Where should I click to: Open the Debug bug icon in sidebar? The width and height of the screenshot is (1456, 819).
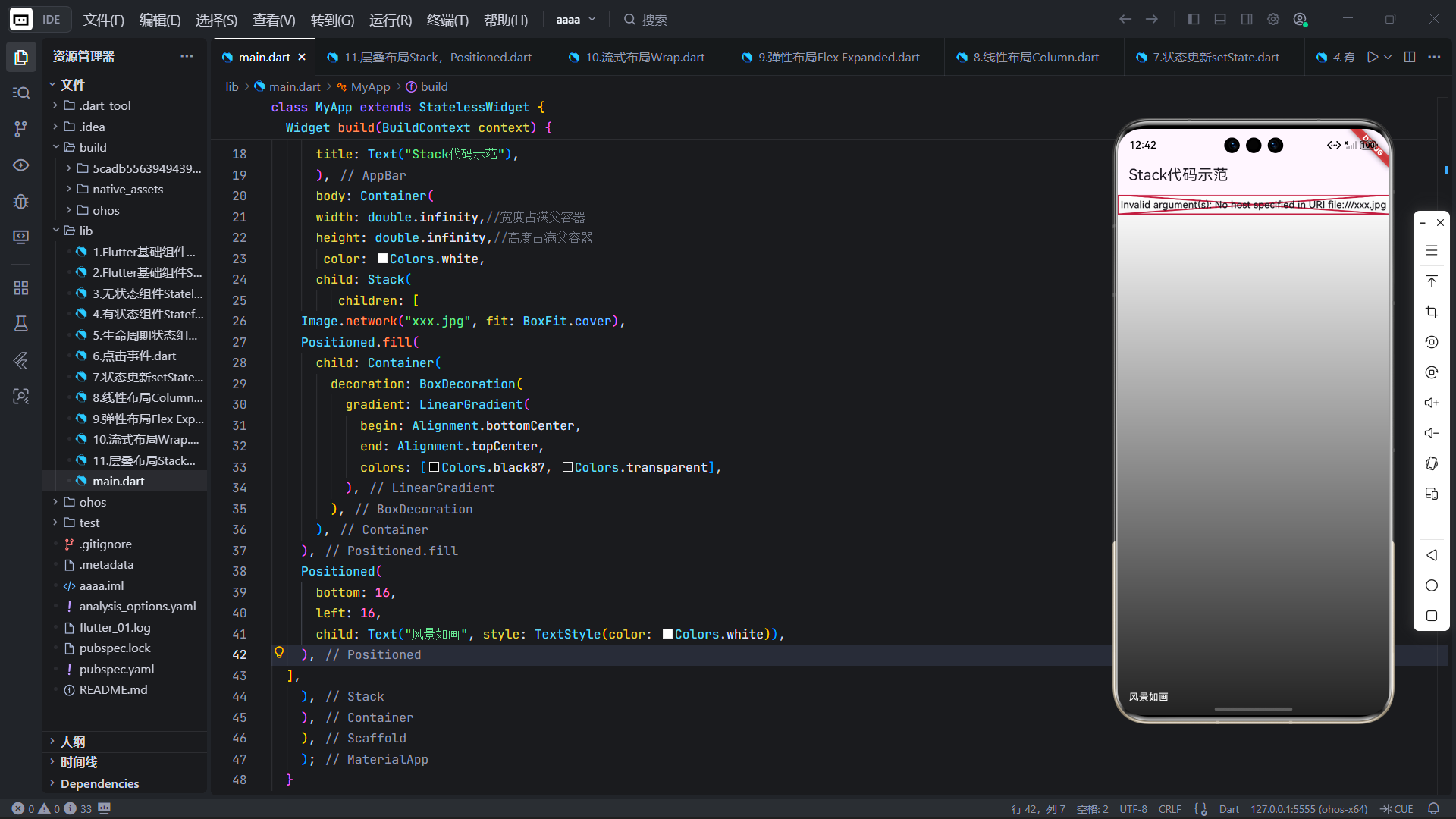click(x=21, y=202)
